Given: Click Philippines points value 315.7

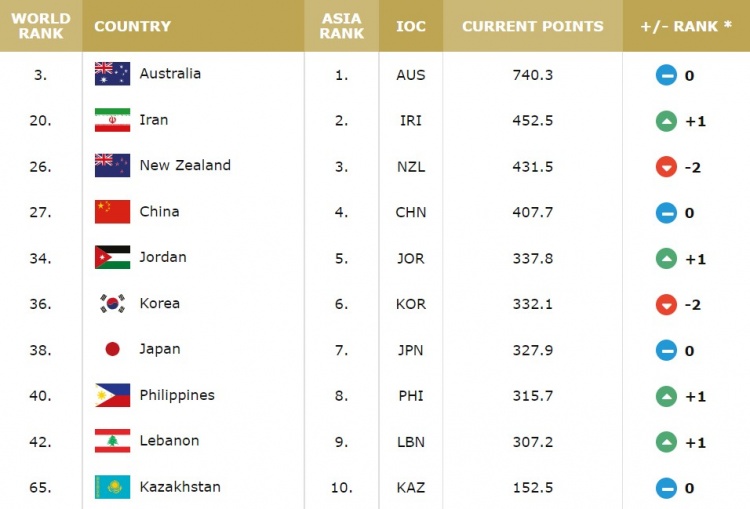Looking at the screenshot, I should 533,396.
